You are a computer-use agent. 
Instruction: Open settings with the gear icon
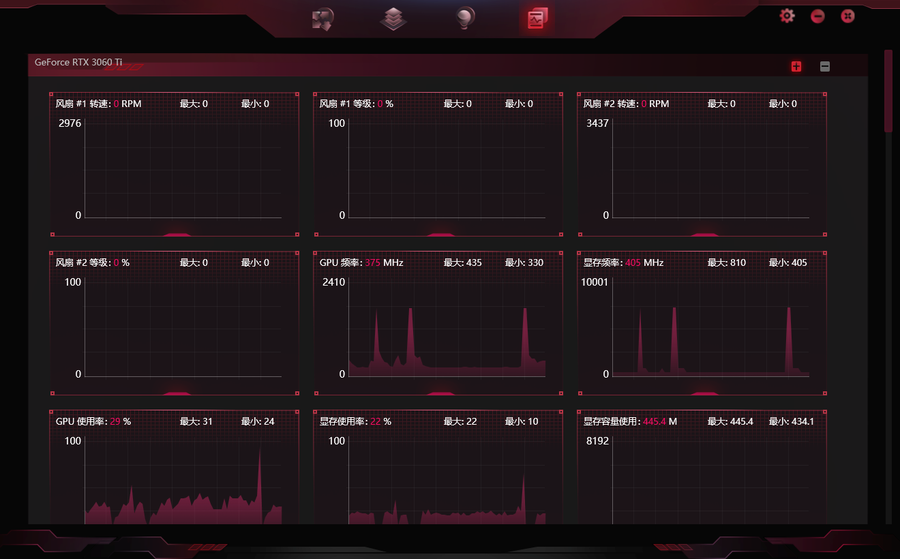pos(787,16)
